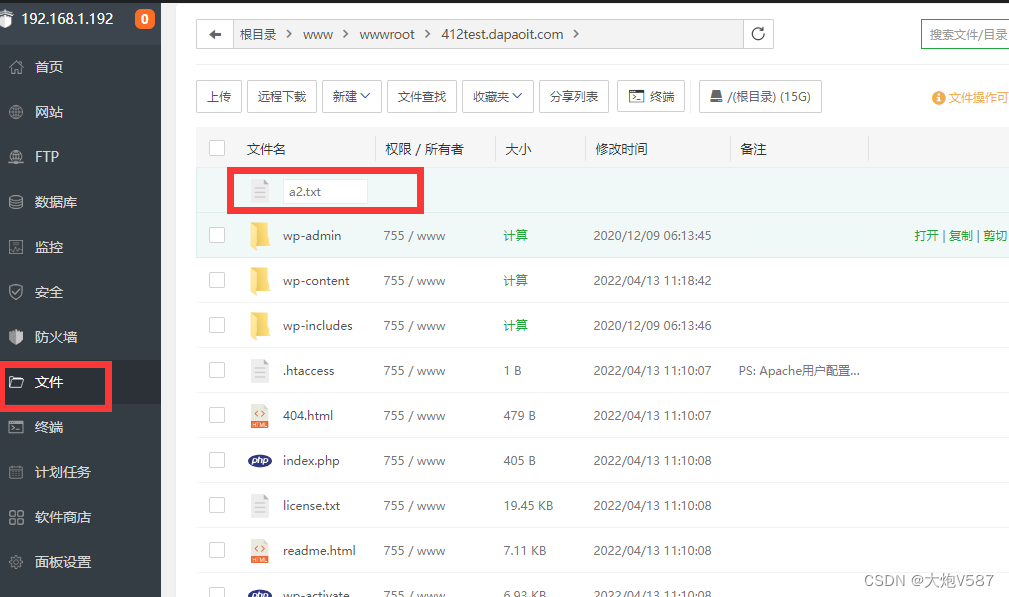This screenshot has height=597, width=1009.
Task: Click the 软件商店 grid icon in sidebar
Action: 16,517
